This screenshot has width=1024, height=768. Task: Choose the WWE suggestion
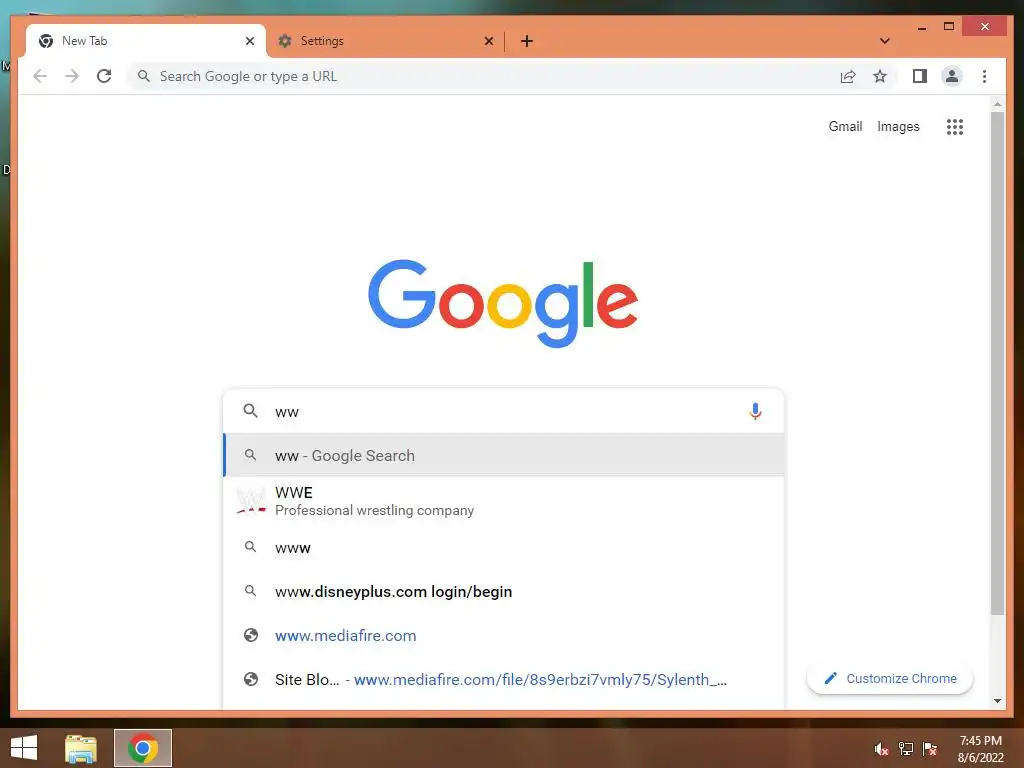click(504, 501)
